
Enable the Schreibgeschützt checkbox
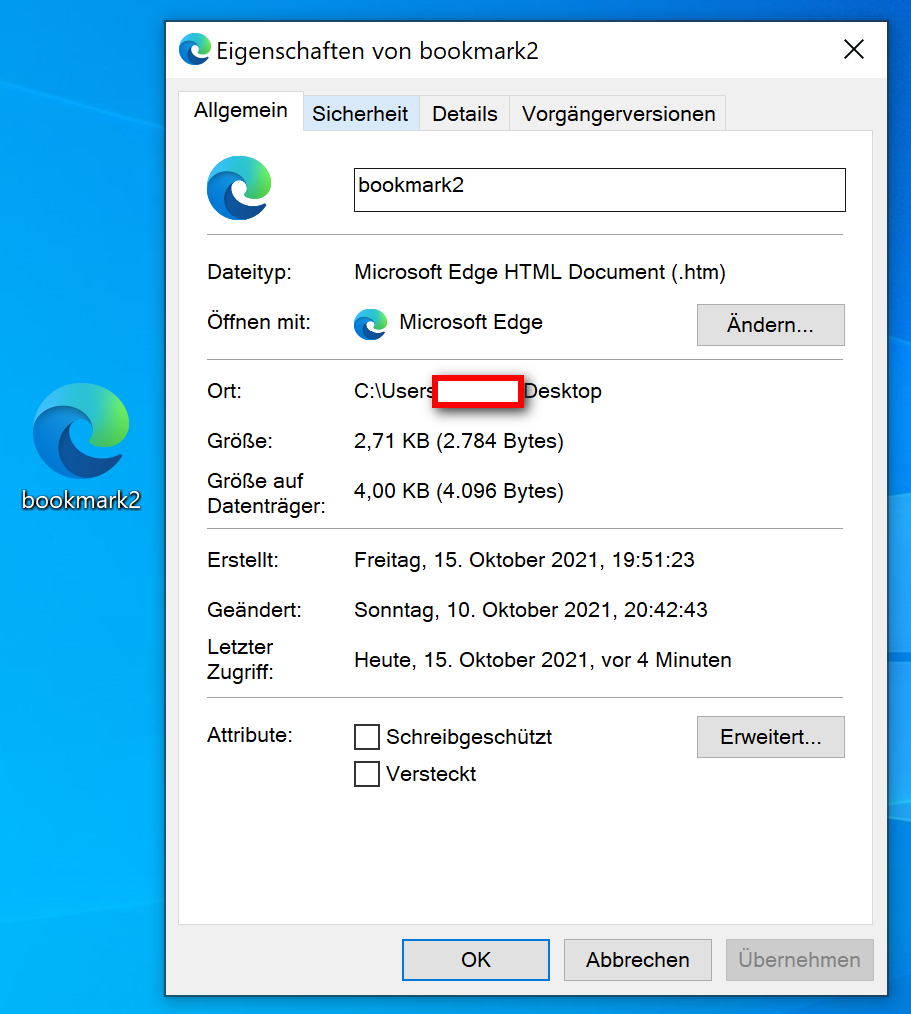click(x=367, y=737)
